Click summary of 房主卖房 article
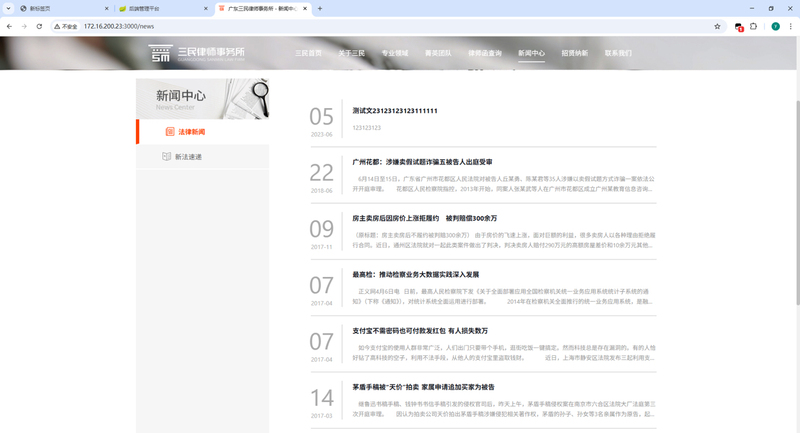 [x=504, y=240]
